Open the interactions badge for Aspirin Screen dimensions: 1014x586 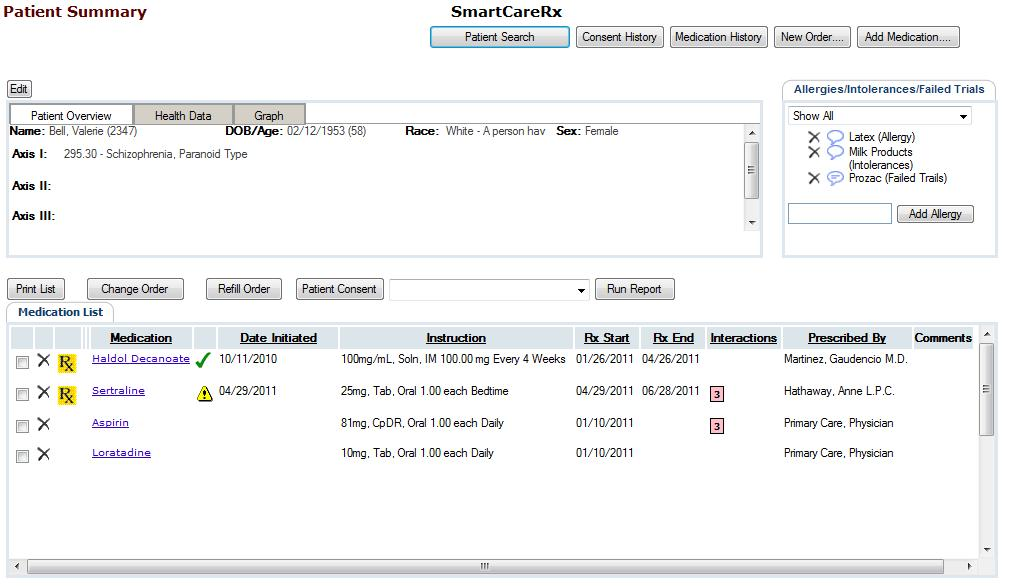[x=717, y=425]
